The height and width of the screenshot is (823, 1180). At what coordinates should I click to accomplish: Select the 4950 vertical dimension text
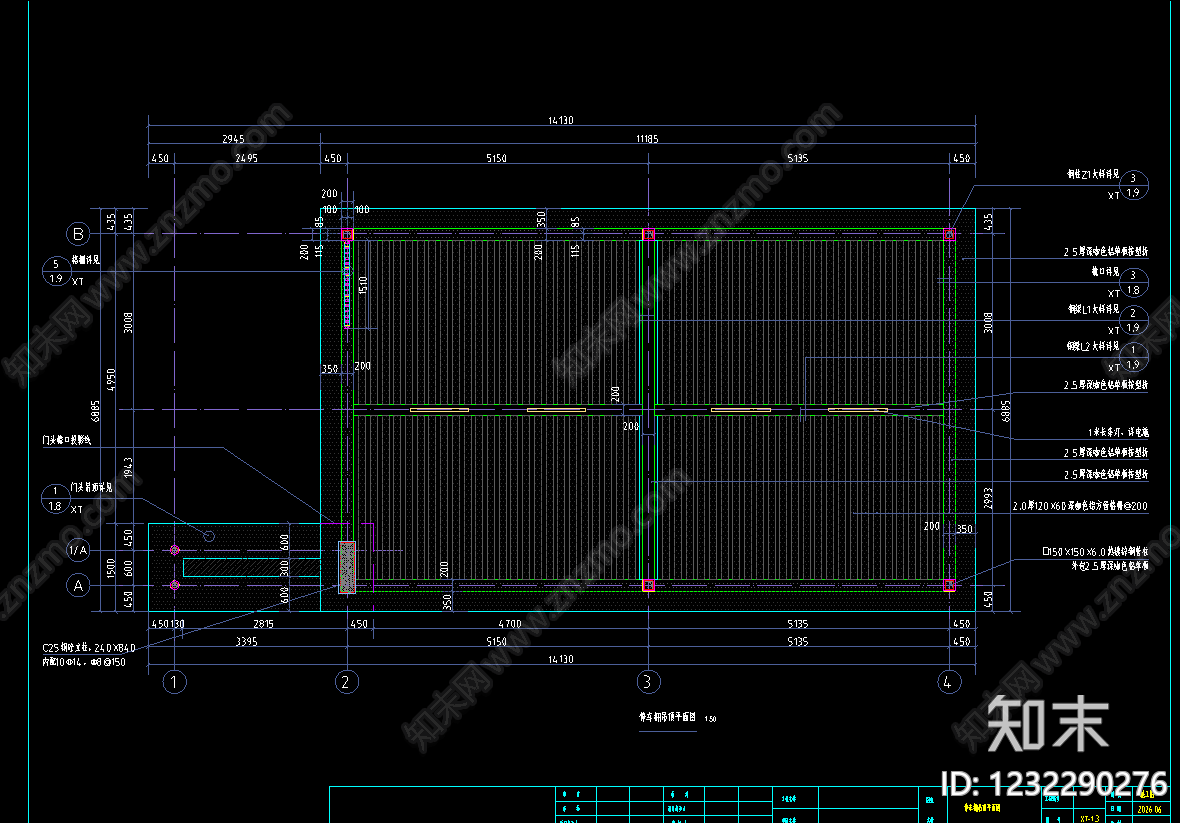point(111,379)
